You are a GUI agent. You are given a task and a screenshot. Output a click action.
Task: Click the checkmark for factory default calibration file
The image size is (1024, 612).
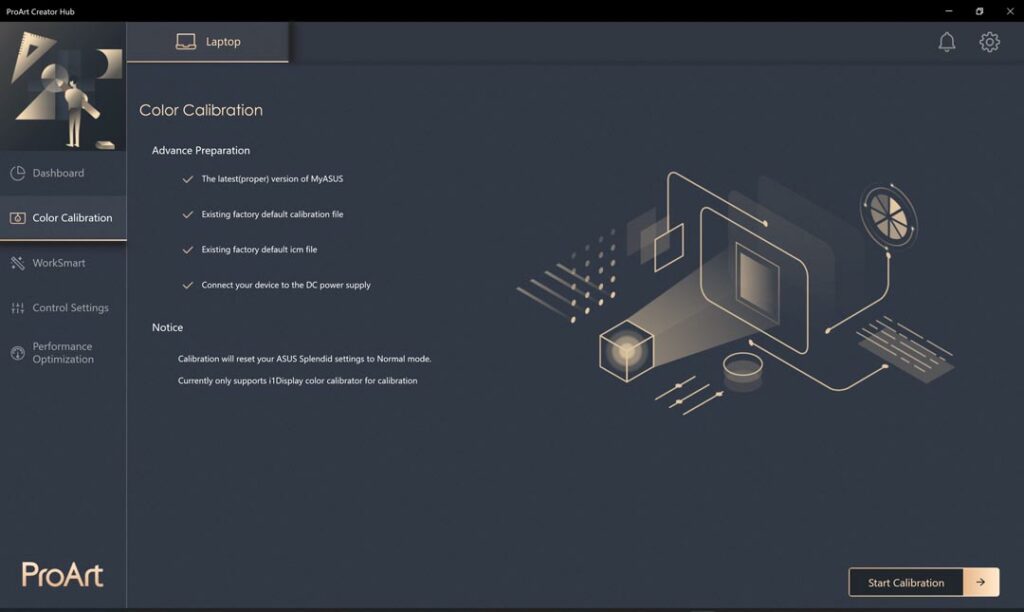pyautogui.click(x=187, y=214)
